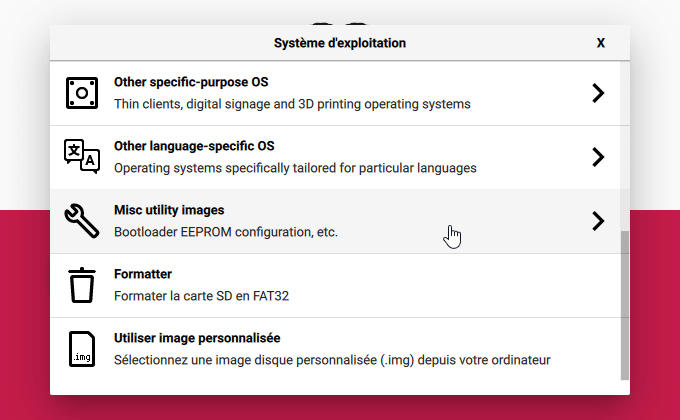Select Other language-specific OS title
Image resolution: width=680 pixels, height=420 pixels.
pos(194,146)
